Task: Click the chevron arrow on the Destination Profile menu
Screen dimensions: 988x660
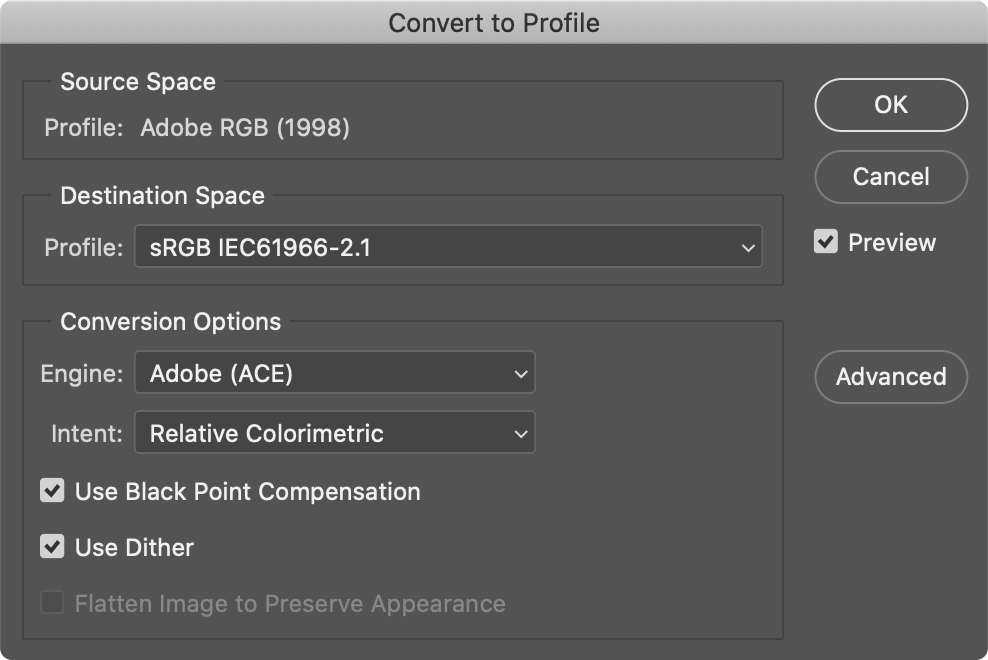Action: (747, 248)
